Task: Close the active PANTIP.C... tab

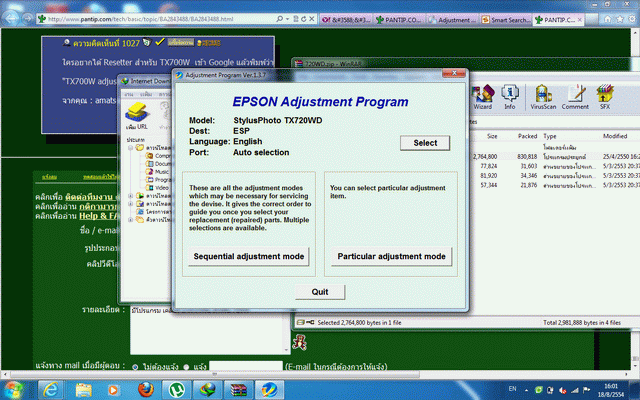Action: (580, 20)
